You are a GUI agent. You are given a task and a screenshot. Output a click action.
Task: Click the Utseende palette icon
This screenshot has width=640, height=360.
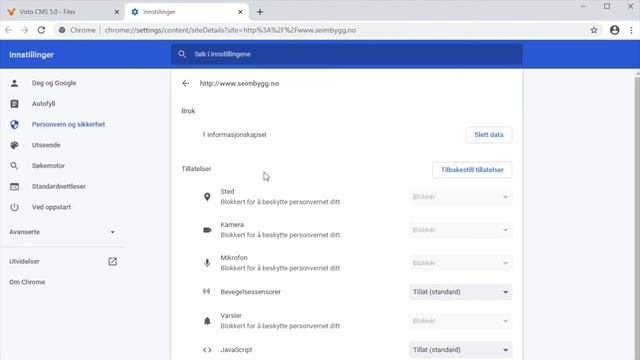click(x=14, y=145)
